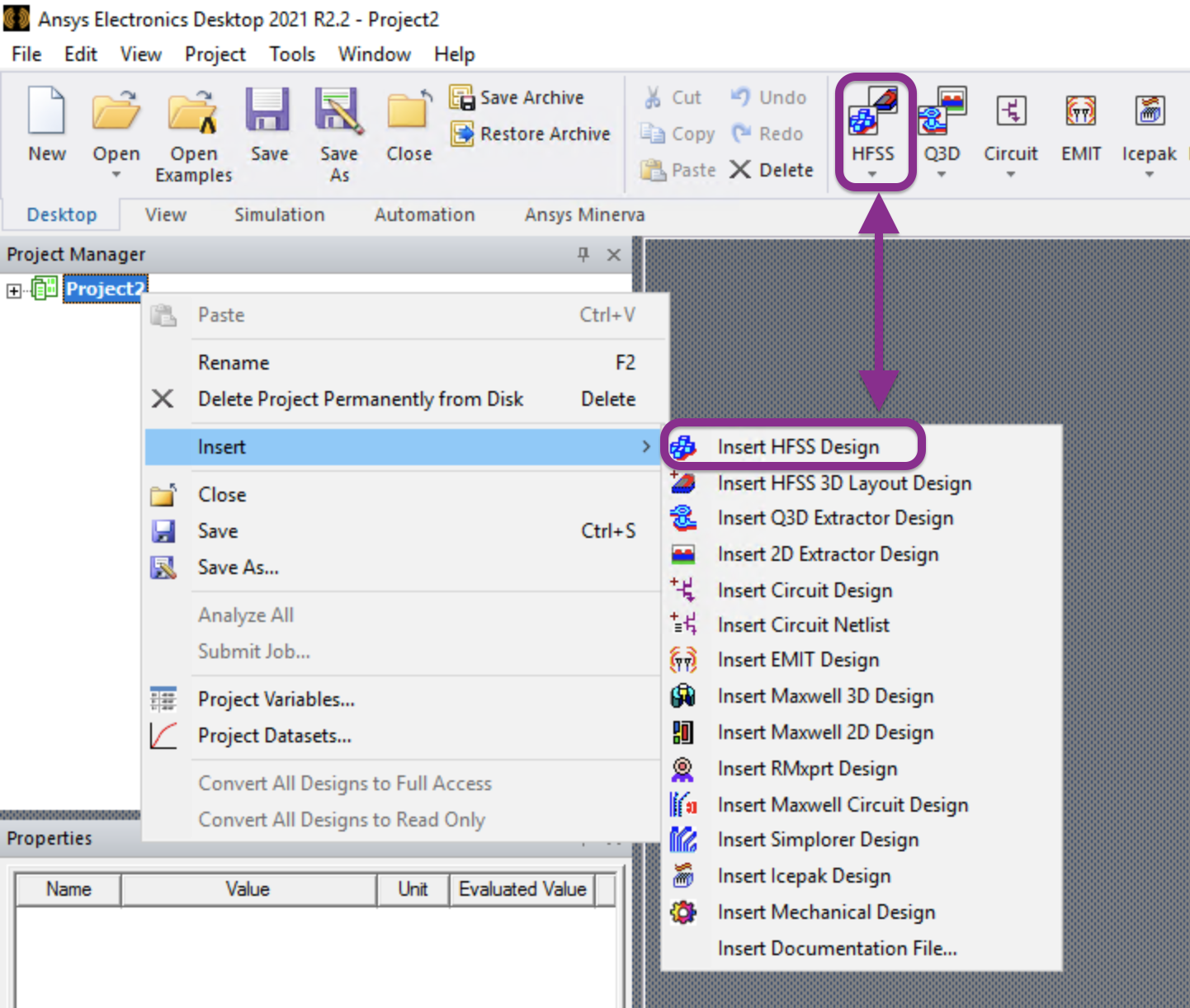
Task: Click the ribbon Delete X button
Action: coord(772,170)
